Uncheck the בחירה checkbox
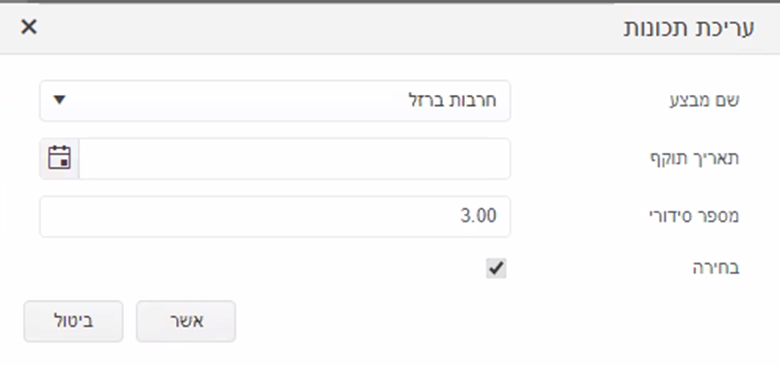 [x=496, y=269]
